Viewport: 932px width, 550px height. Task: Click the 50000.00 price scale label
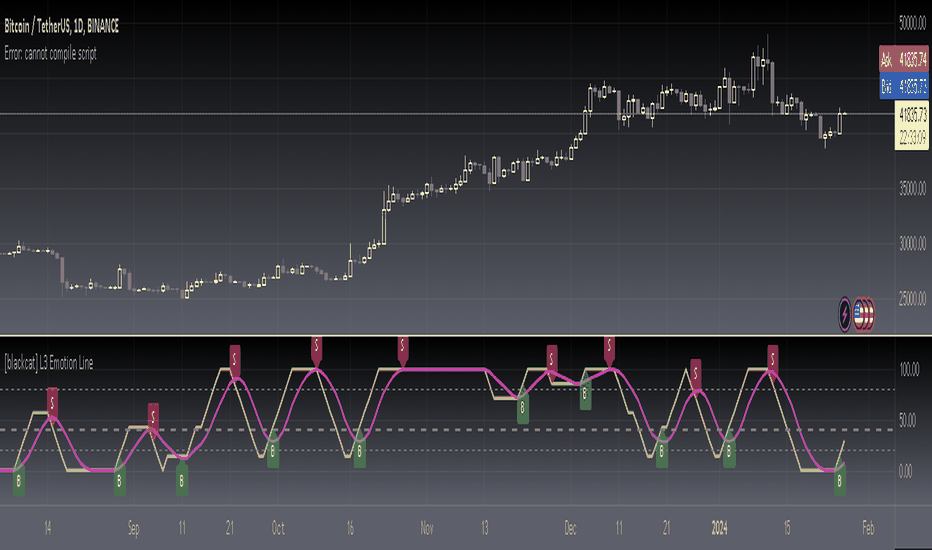pyautogui.click(x=912, y=23)
